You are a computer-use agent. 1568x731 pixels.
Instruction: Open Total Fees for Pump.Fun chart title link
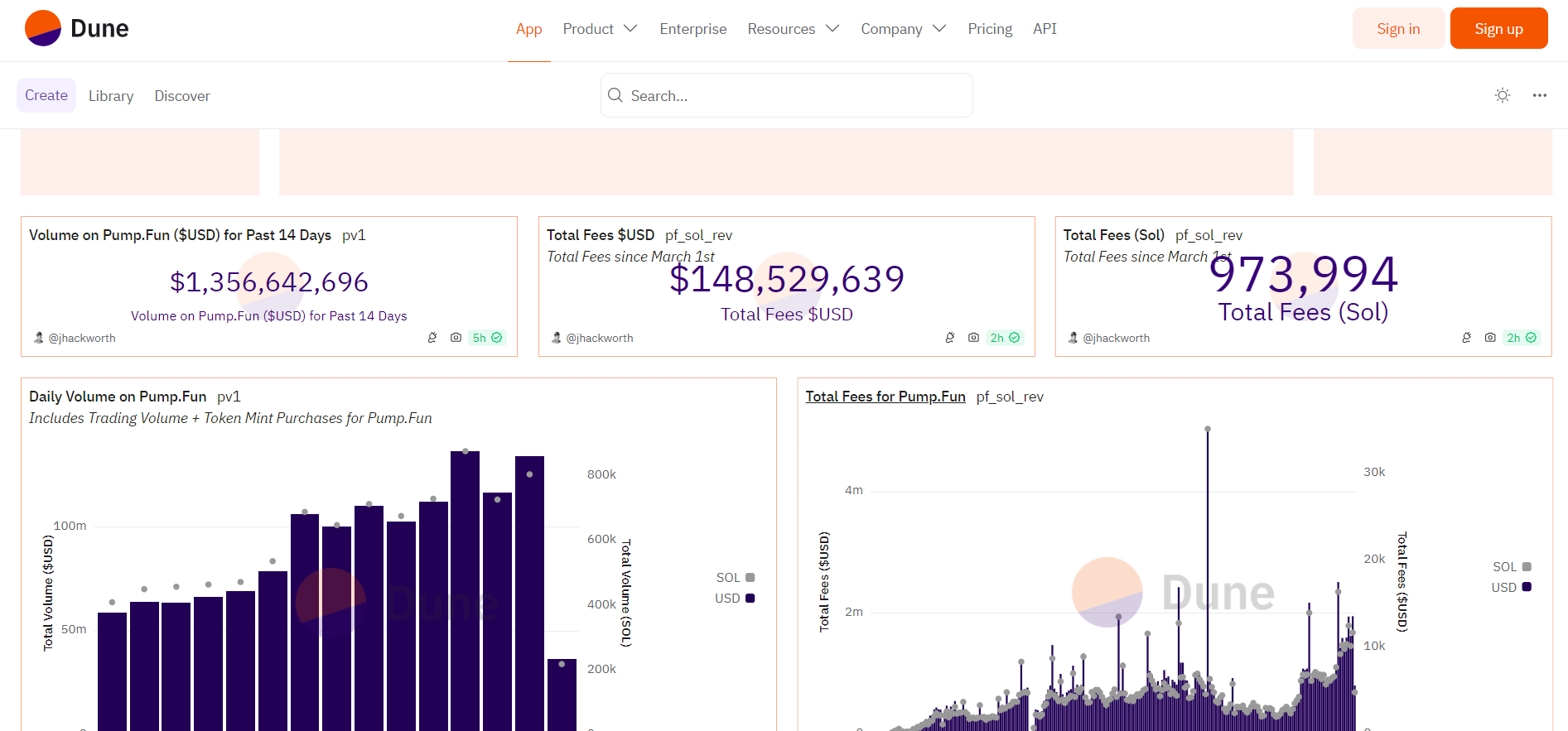point(885,397)
